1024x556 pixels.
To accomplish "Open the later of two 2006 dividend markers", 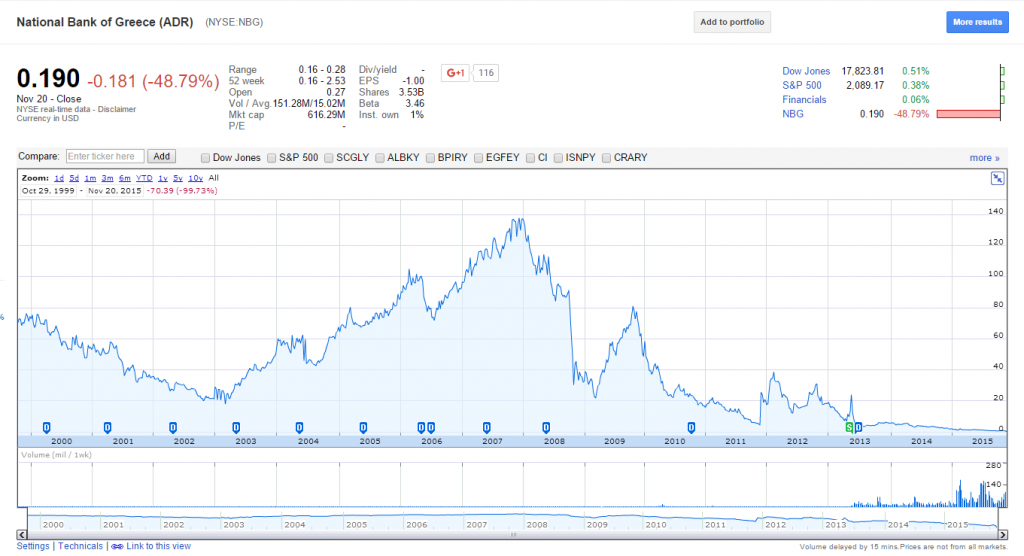I will (431, 427).
